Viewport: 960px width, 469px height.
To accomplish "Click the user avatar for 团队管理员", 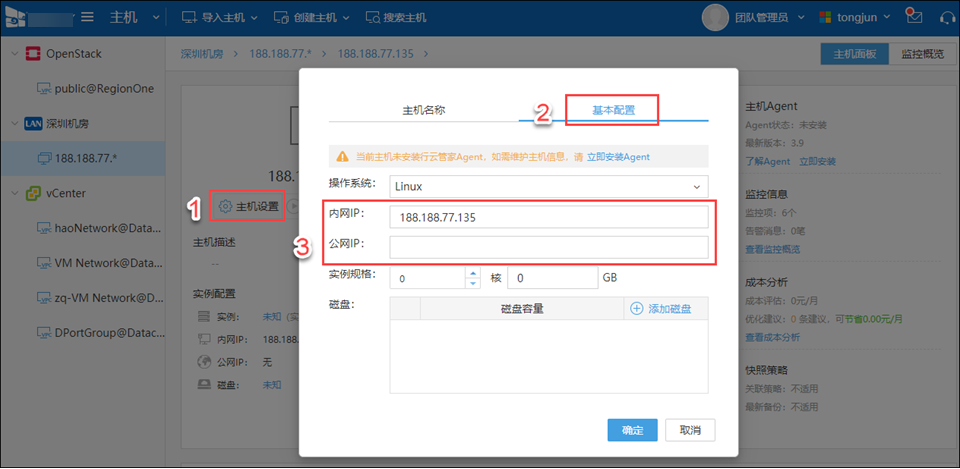I will point(715,17).
